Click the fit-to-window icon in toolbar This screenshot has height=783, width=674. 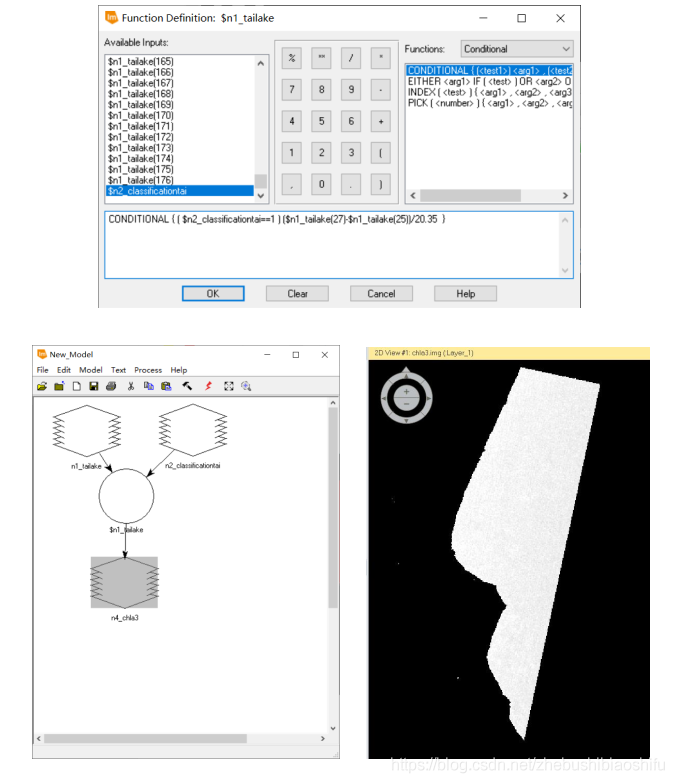click(x=229, y=386)
